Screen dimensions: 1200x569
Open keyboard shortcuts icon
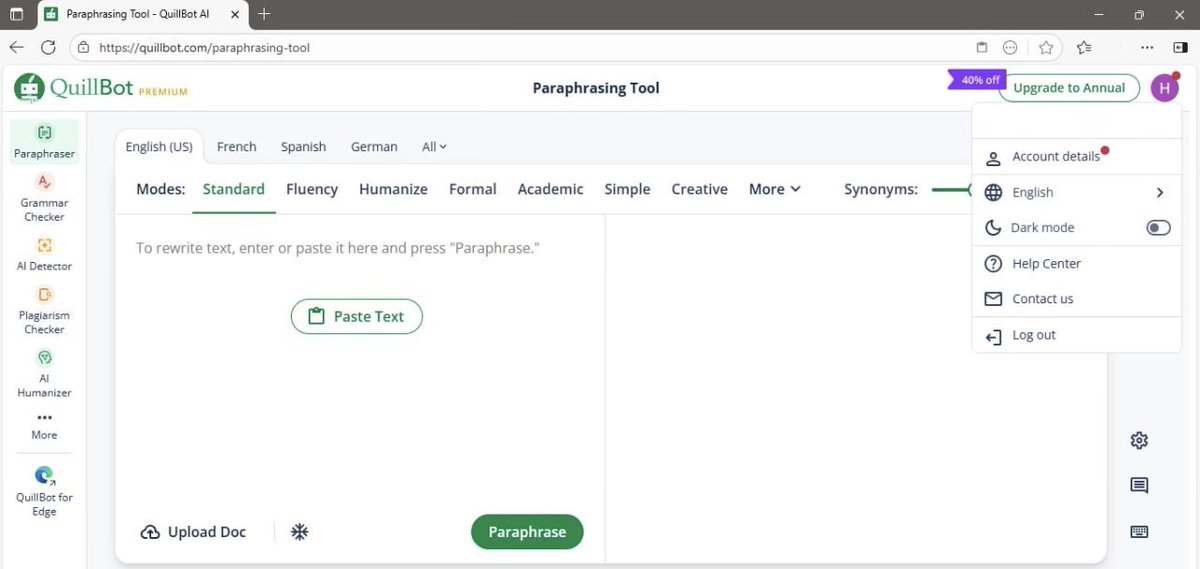(1139, 532)
